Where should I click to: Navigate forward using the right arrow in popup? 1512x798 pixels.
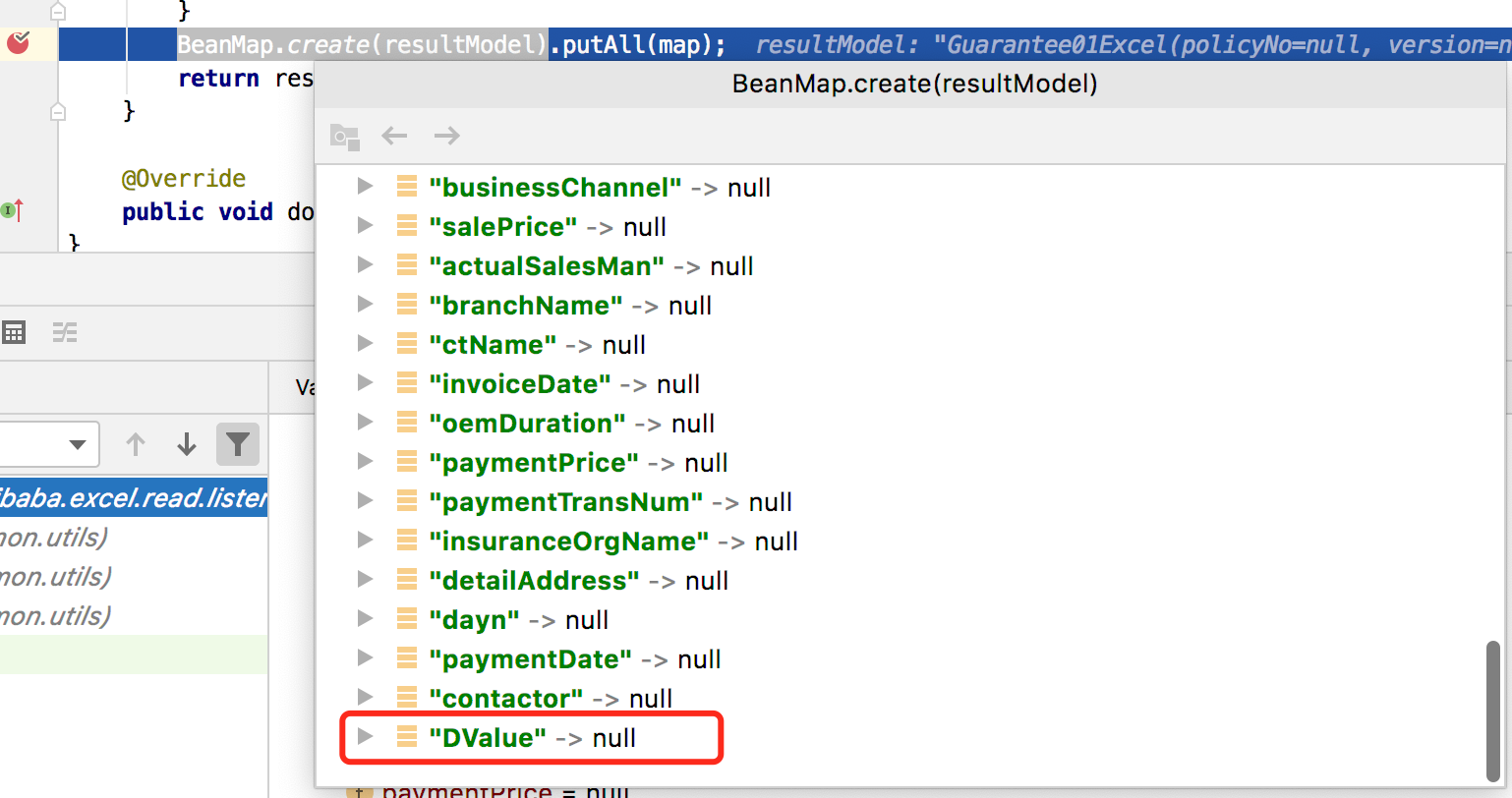[x=445, y=136]
